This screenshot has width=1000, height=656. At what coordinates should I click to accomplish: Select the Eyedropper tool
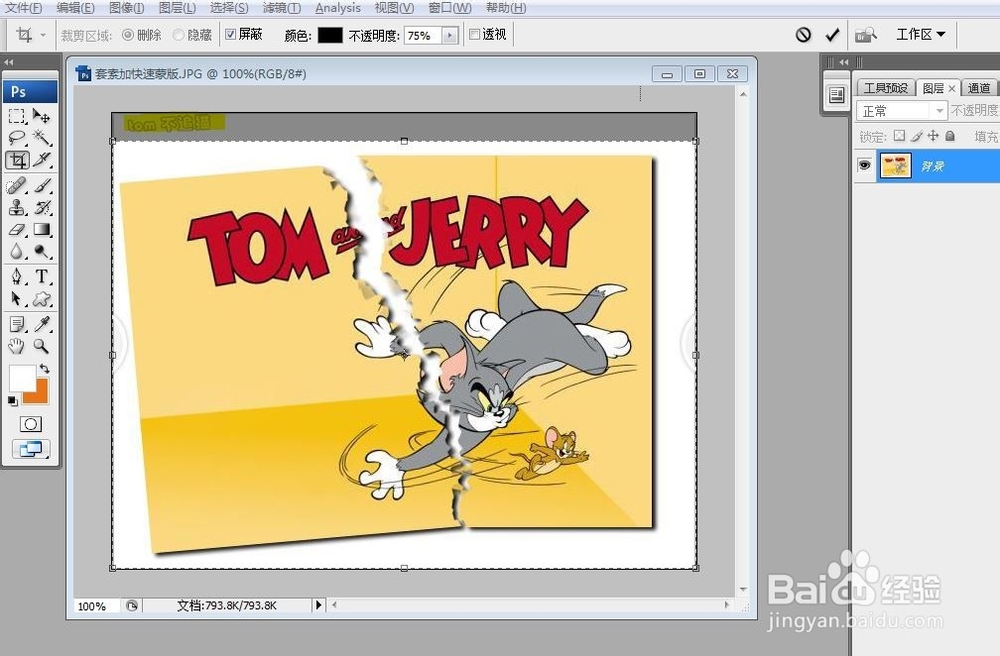[x=41, y=324]
